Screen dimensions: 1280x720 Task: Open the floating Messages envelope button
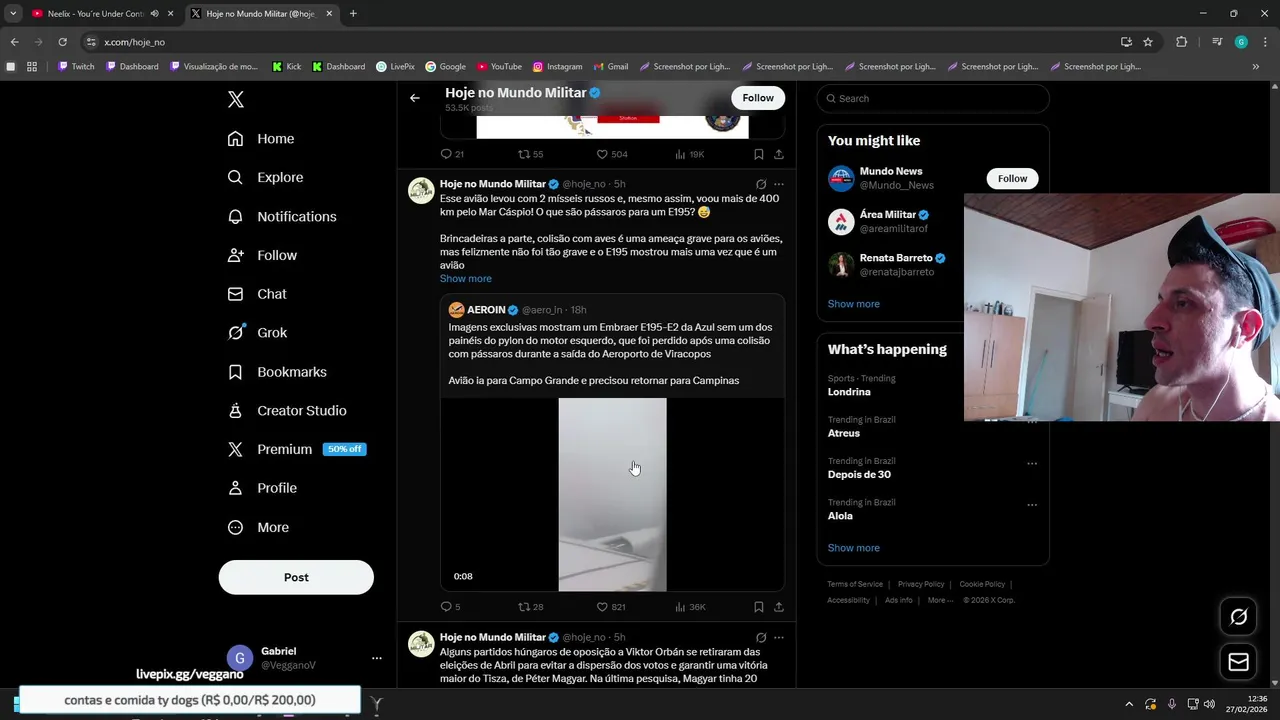[1238, 662]
